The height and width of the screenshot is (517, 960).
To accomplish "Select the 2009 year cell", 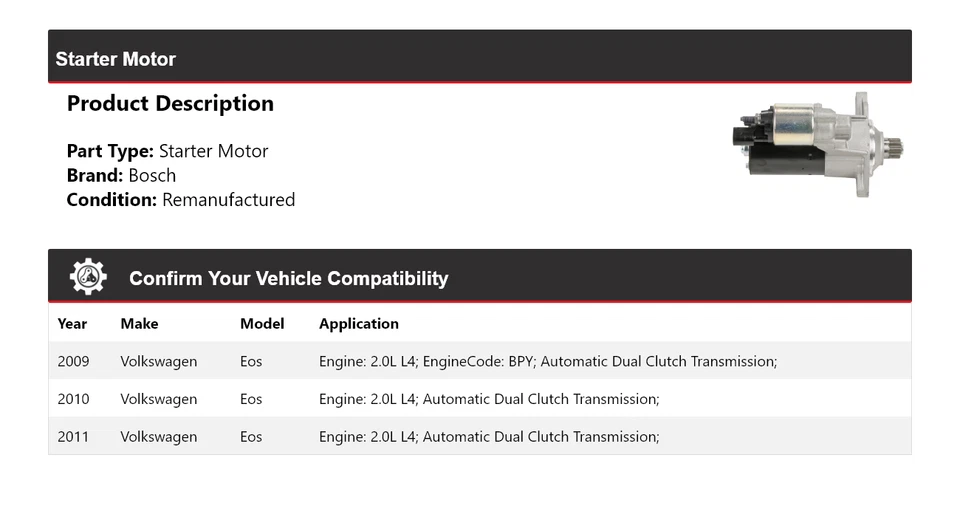I will pos(73,361).
